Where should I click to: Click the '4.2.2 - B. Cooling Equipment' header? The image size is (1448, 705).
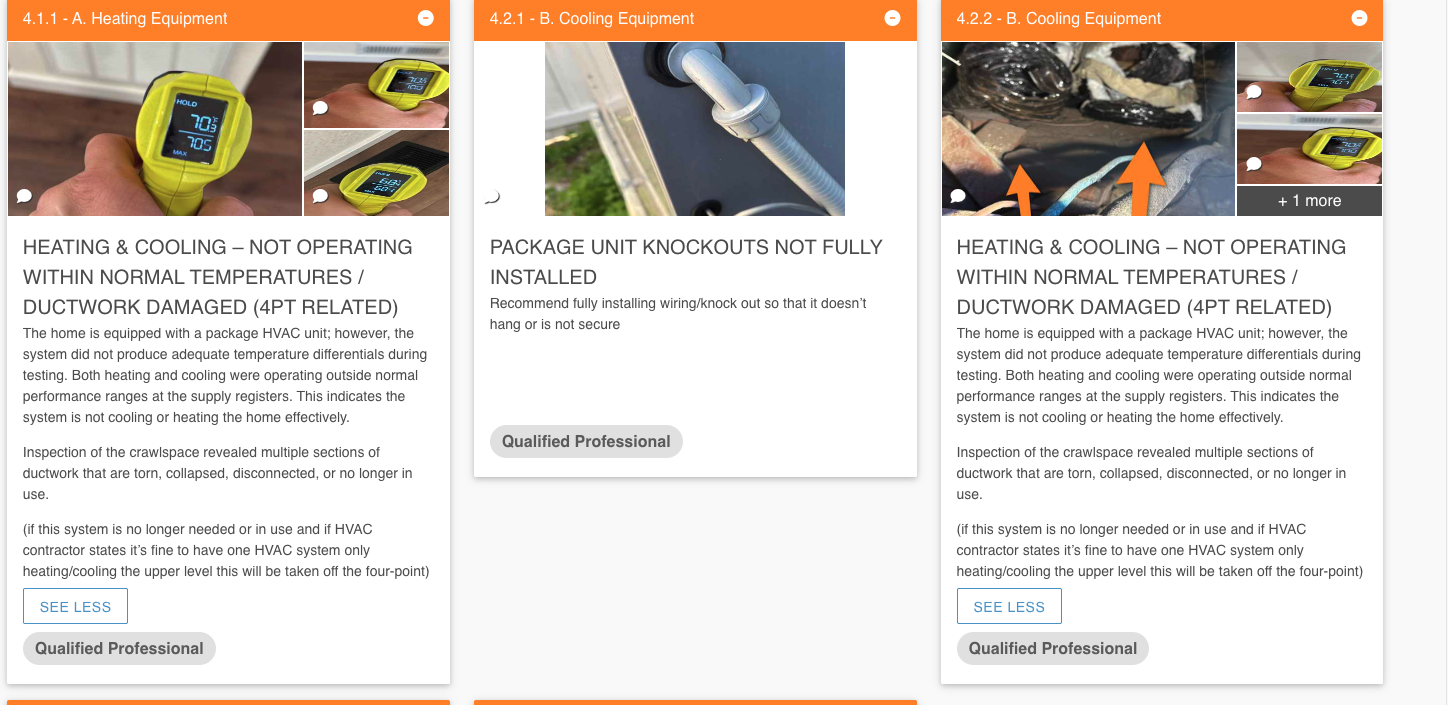coord(1162,19)
